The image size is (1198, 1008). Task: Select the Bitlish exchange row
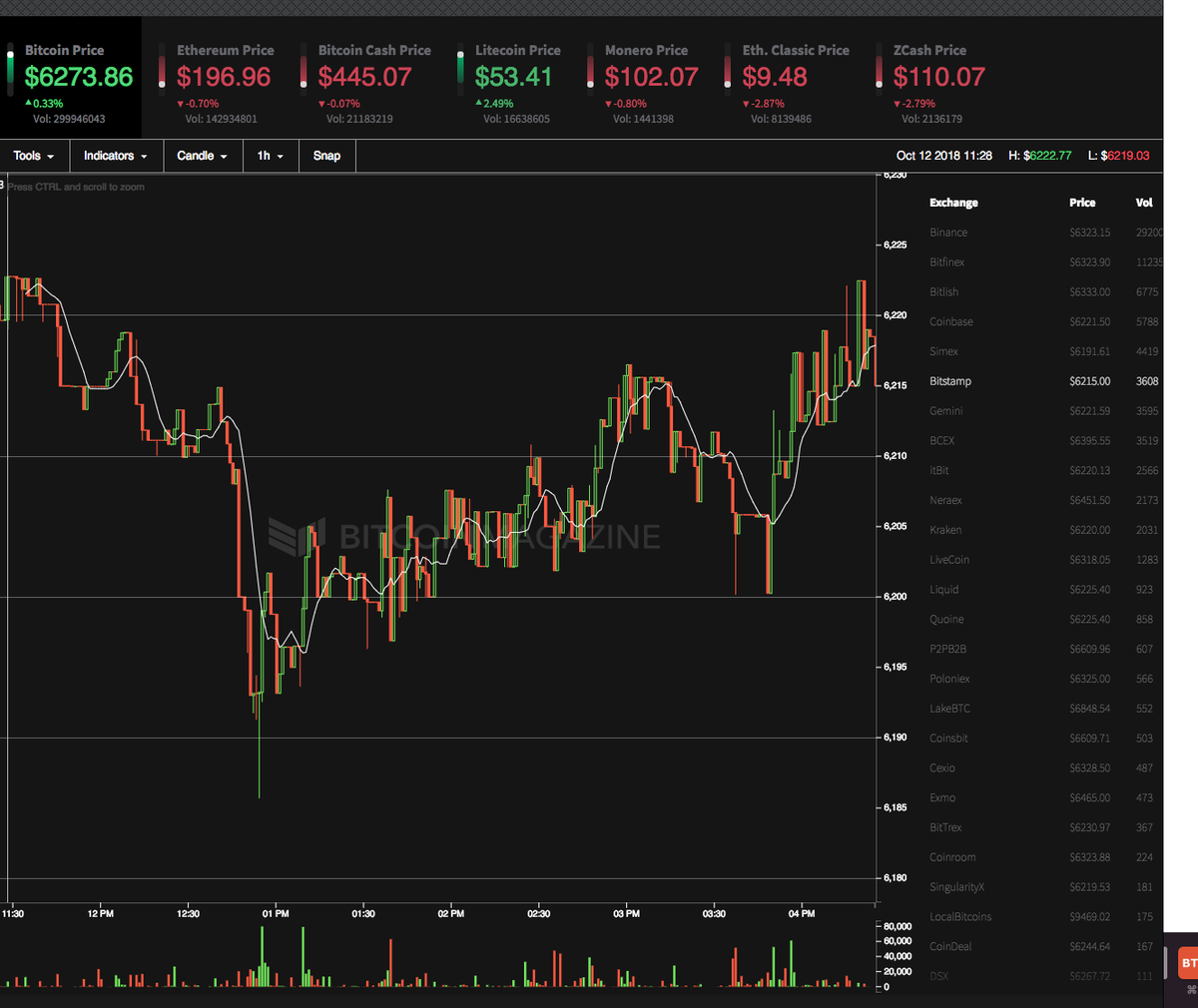(1045, 292)
